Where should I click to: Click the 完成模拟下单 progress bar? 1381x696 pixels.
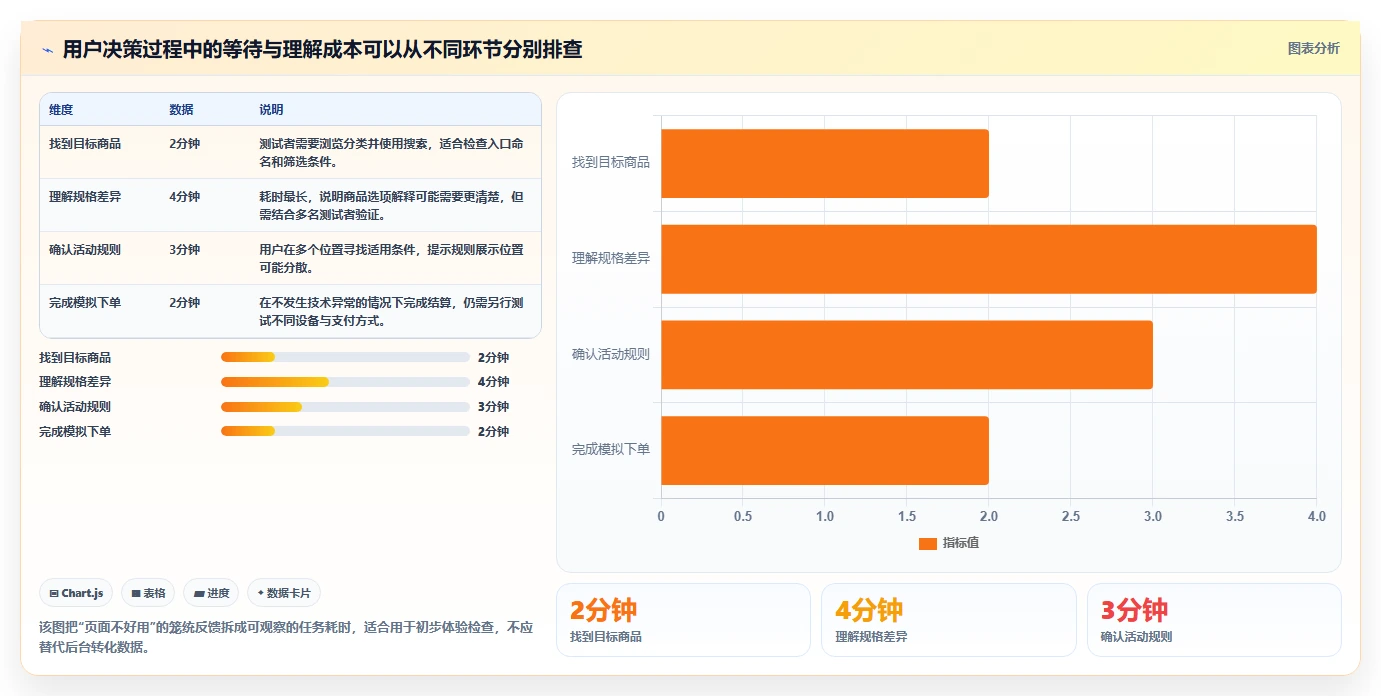345,431
